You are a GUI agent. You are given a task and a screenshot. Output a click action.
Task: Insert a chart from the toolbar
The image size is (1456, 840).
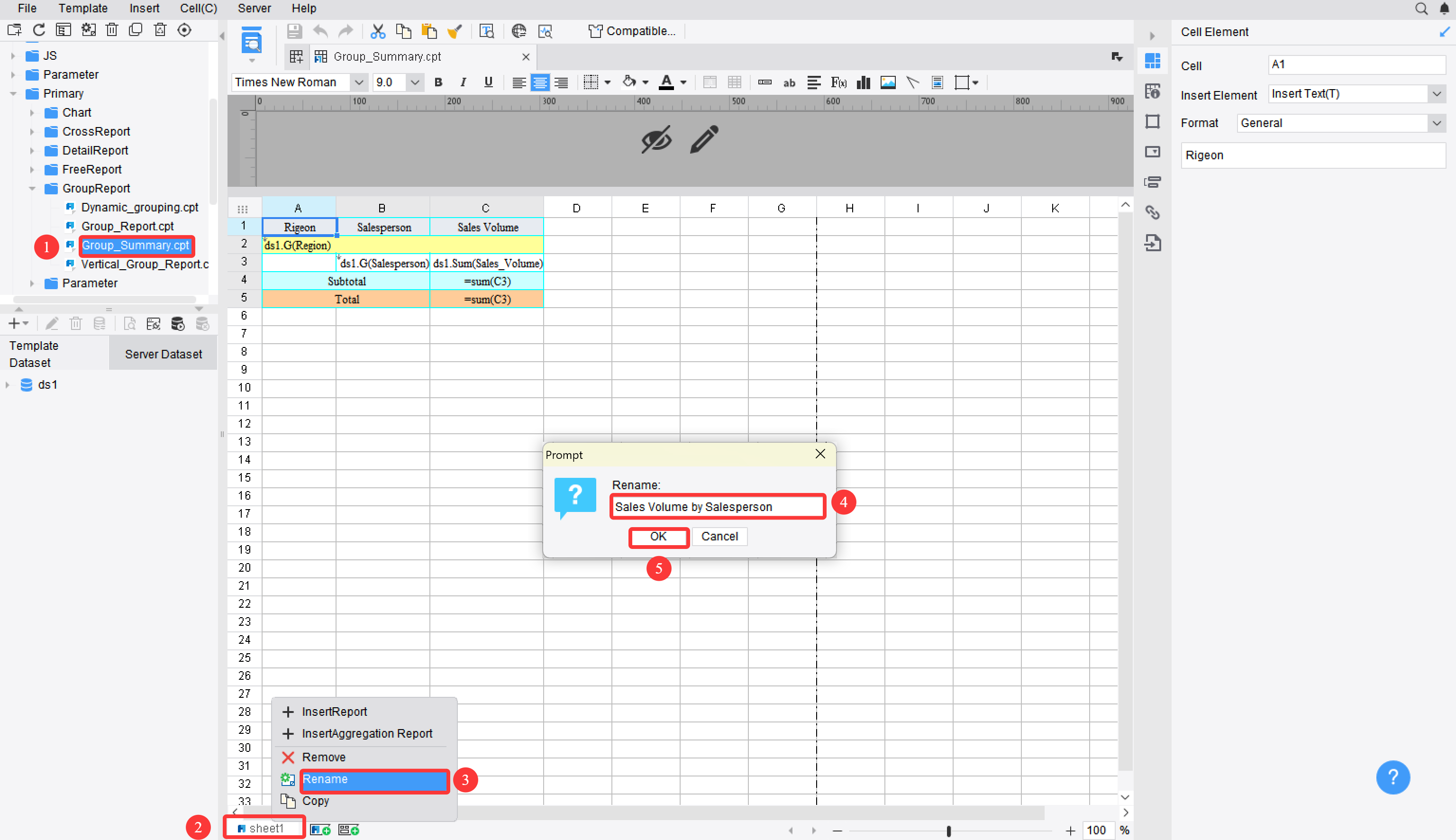[x=863, y=82]
